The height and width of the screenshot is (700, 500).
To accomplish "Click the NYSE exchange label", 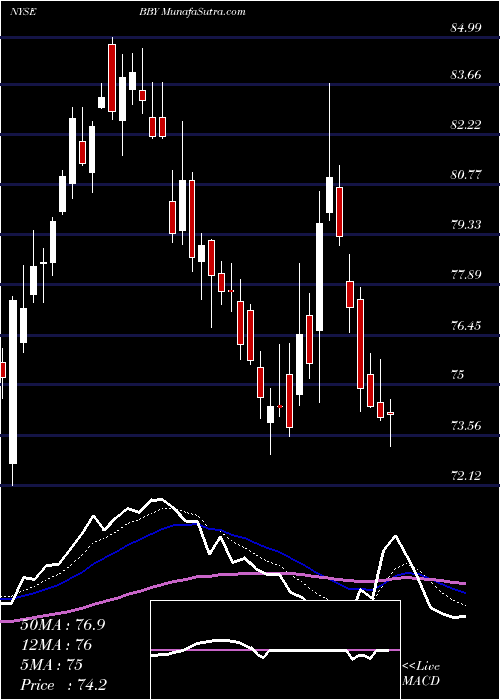I will pos(22,12).
